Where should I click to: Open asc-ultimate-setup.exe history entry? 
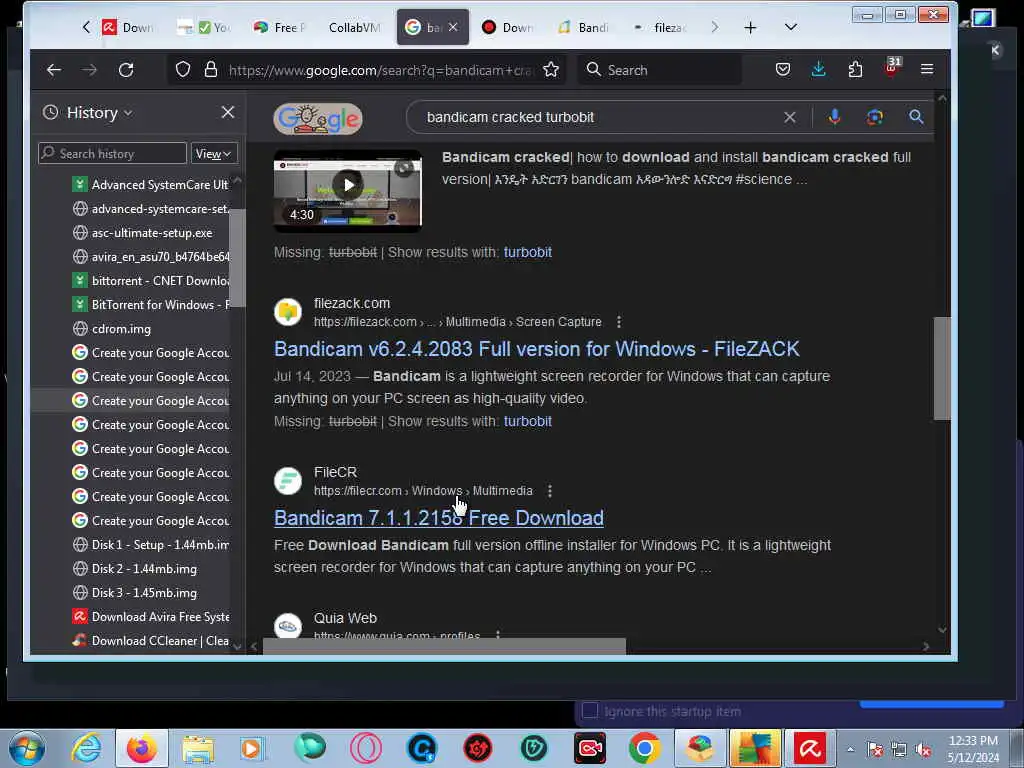(142, 233)
